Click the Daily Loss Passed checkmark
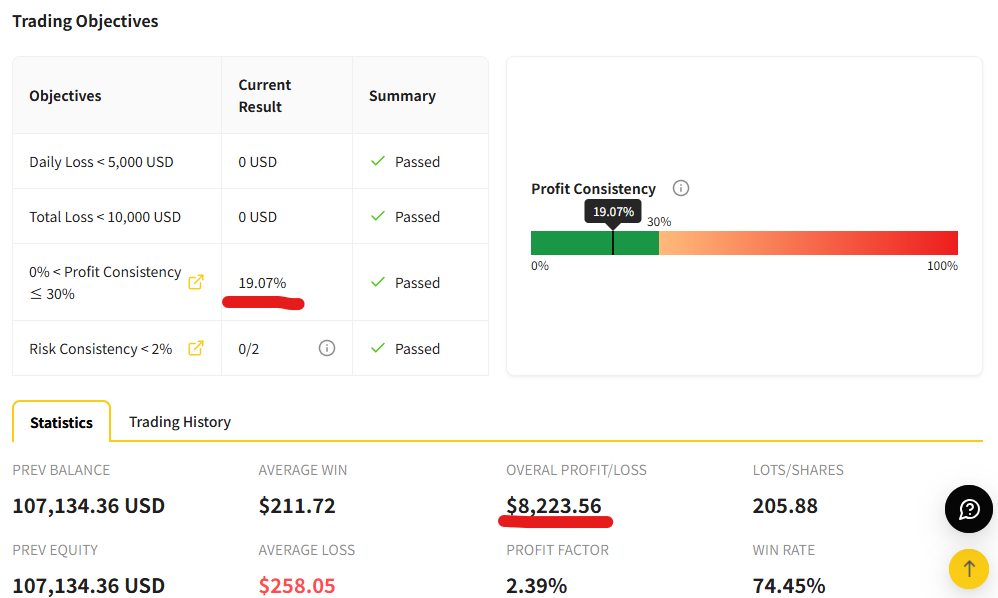This screenshot has height=598, width=998. (378, 161)
